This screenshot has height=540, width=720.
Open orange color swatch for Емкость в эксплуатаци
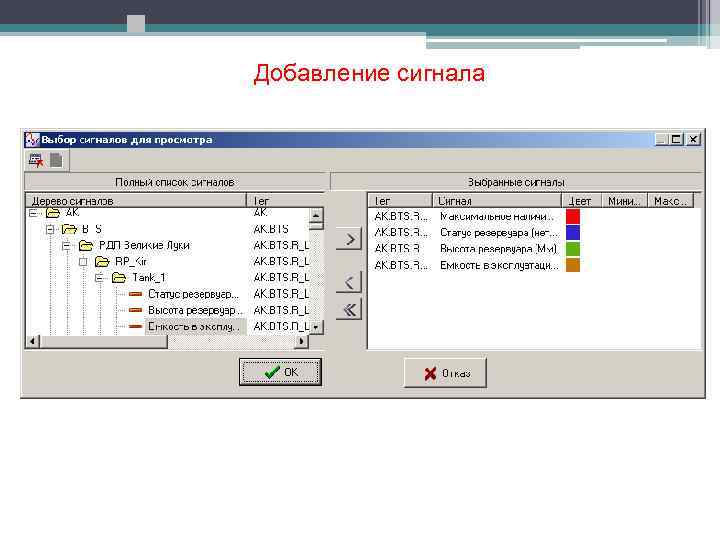573,265
